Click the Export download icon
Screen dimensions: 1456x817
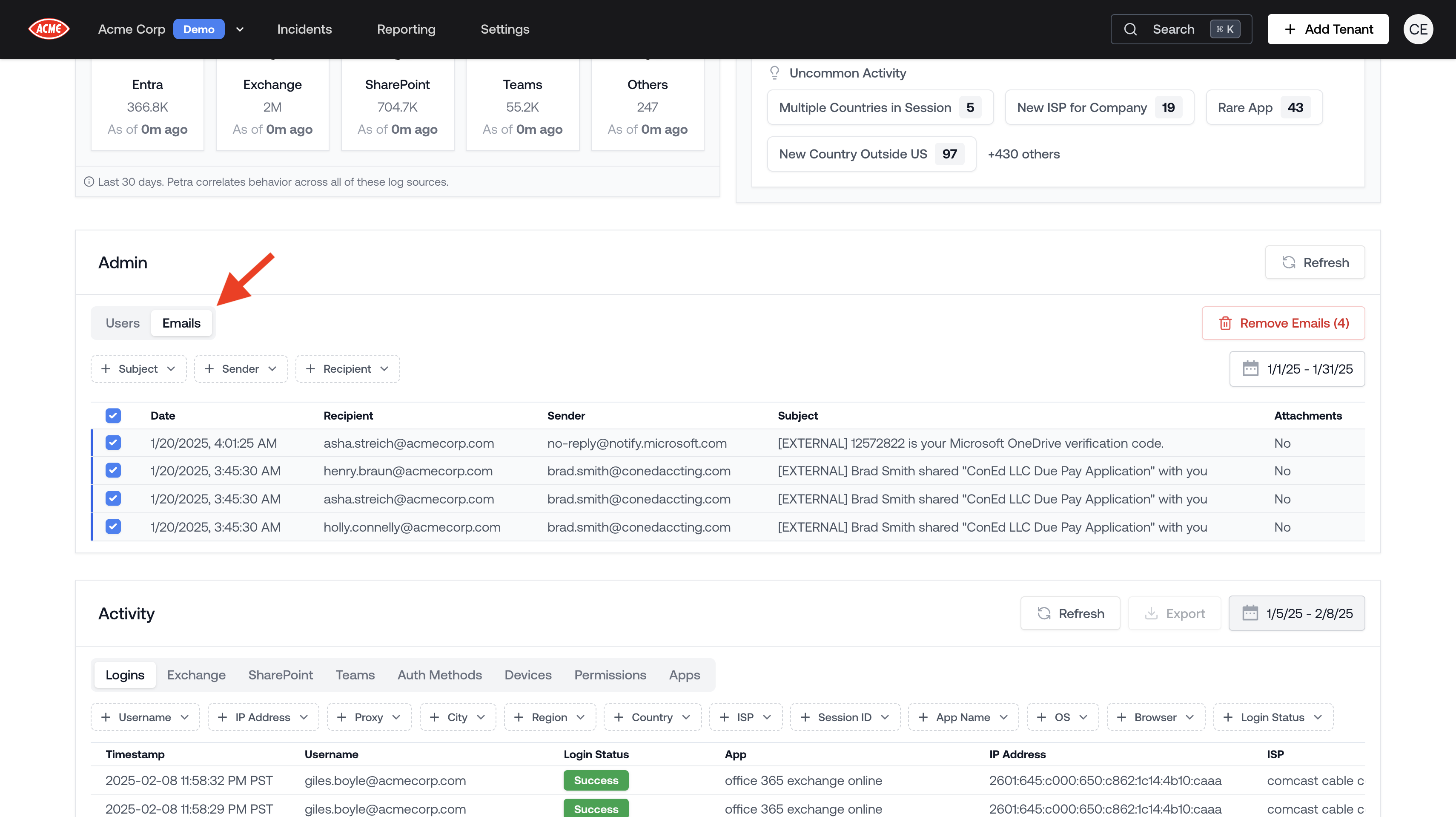[x=1151, y=613]
